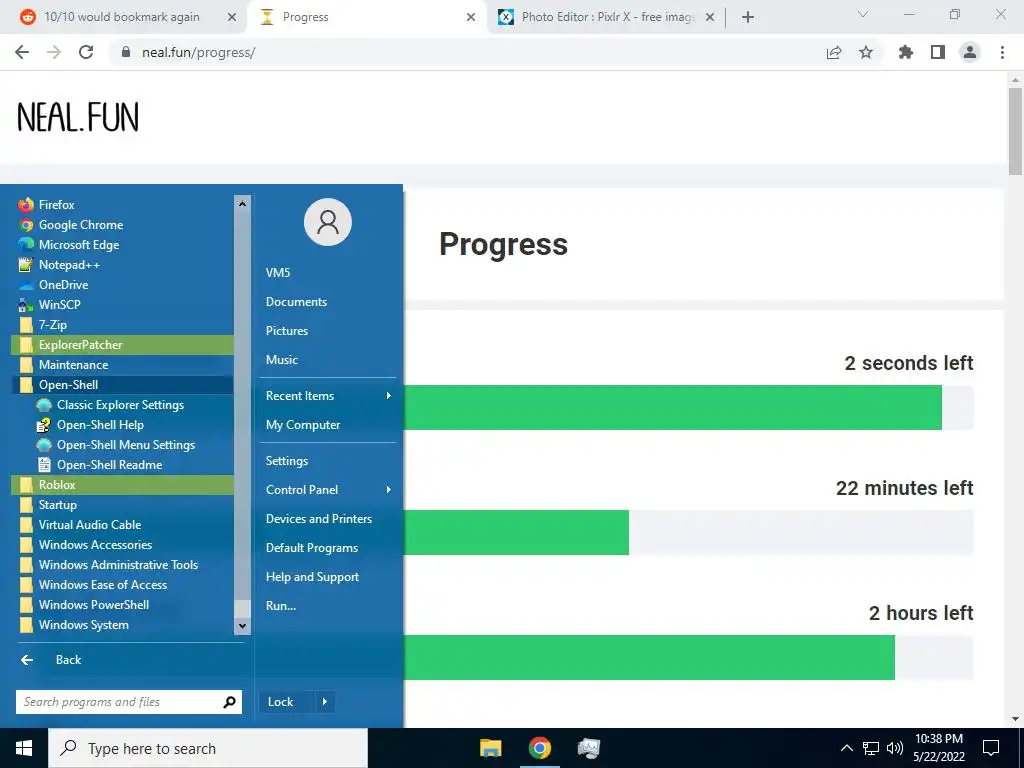Image resolution: width=1024 pixels, height=768 pixels.
Task: Open Music from the start menu
Action: tap(328, 360)
